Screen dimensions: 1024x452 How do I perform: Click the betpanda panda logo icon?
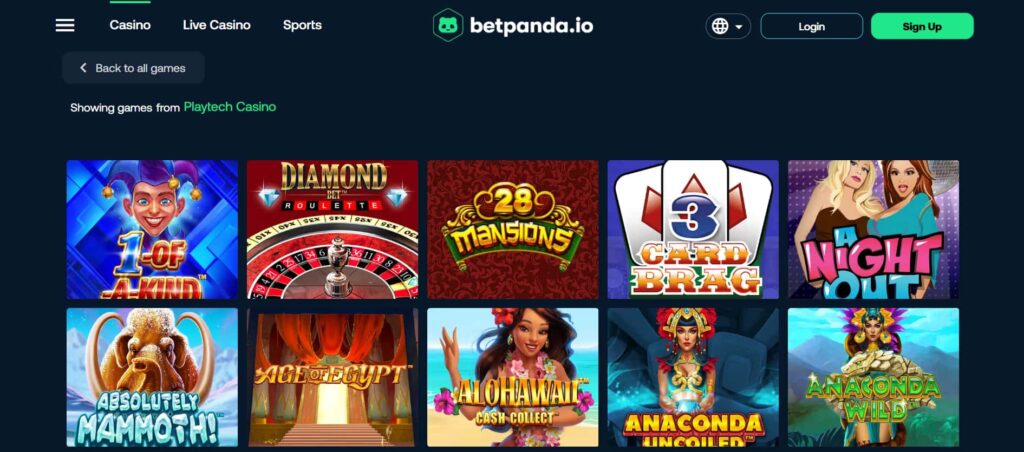(x=448, y=25)
